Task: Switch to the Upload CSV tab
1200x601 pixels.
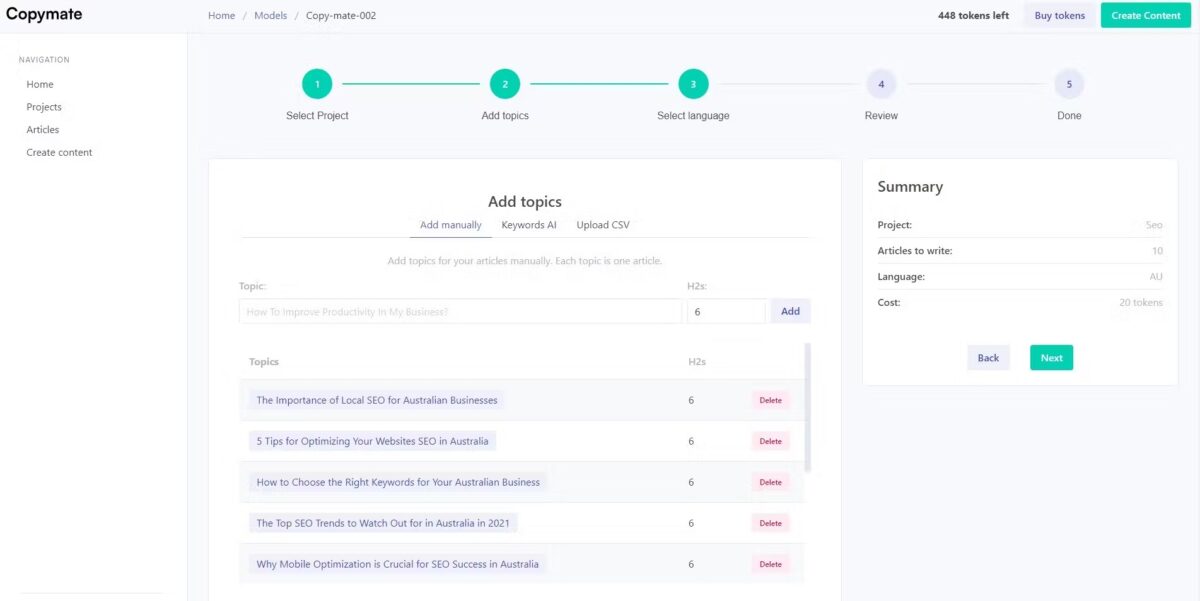Action: pyautogui.click(x=602, y=224)
